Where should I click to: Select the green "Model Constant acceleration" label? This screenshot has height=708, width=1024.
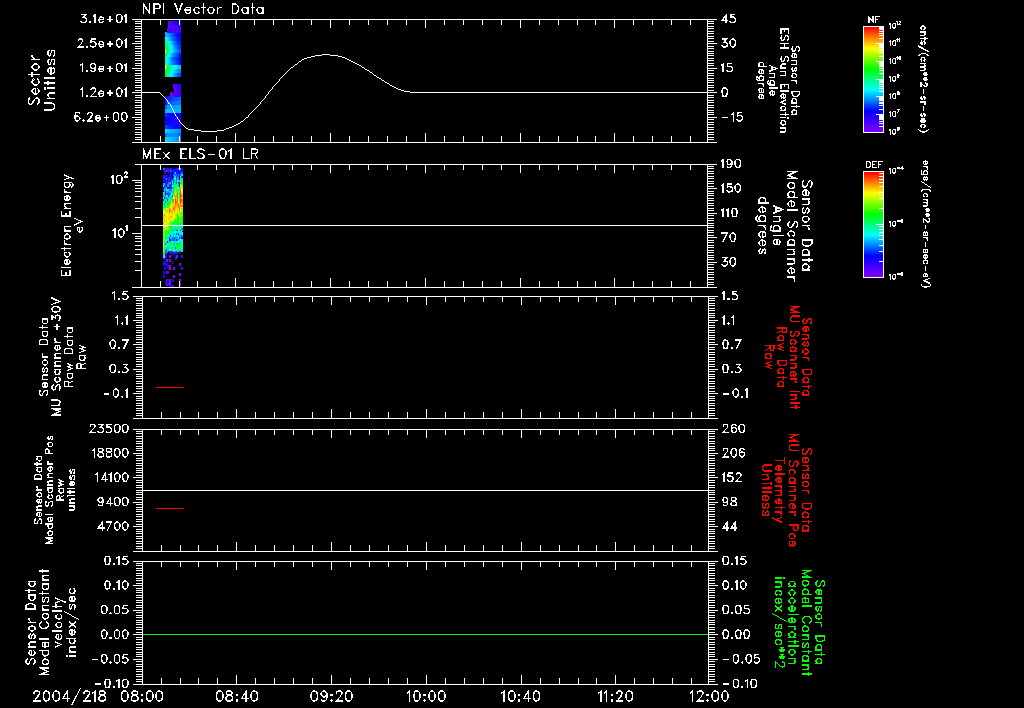click(x=801, y=623)
